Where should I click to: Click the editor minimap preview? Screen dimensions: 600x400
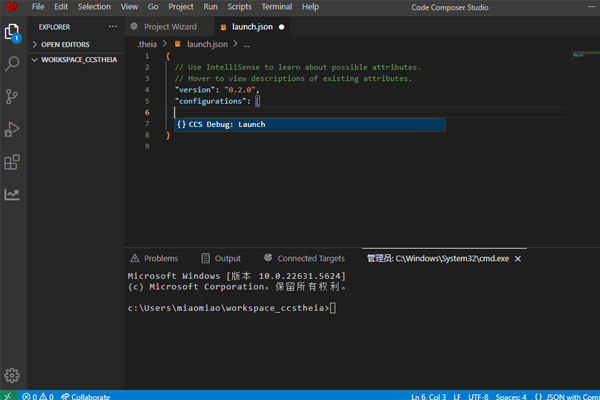tap(585, 55)
